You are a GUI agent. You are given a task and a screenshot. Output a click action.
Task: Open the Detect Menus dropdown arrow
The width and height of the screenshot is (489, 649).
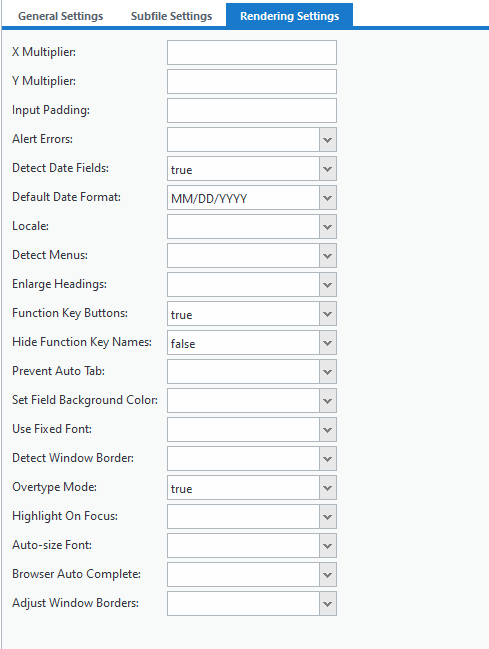click(x=328, y=255)
